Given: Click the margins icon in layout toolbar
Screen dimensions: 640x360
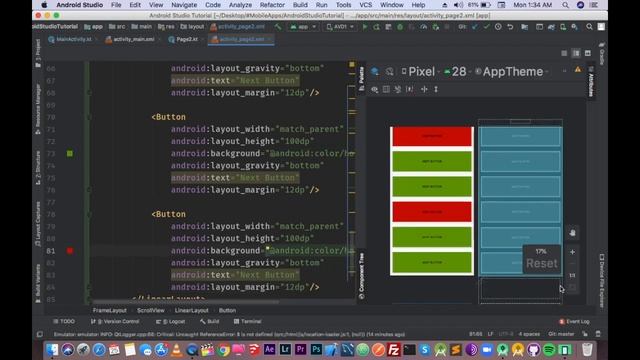Looking at the screenshot, I should [x=409, y=89].
